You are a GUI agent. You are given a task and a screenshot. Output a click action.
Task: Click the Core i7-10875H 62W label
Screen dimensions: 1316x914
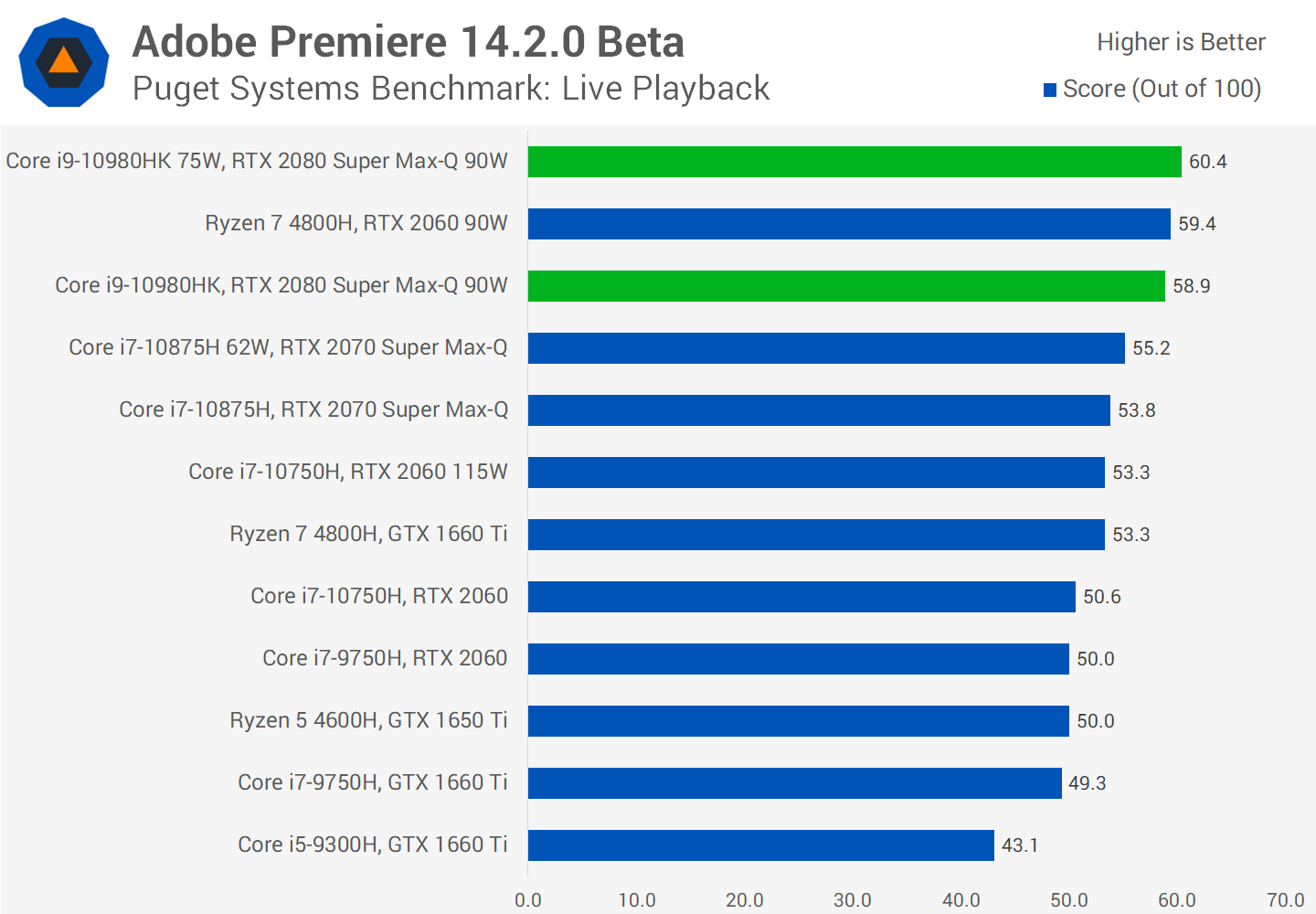point(288,347)
